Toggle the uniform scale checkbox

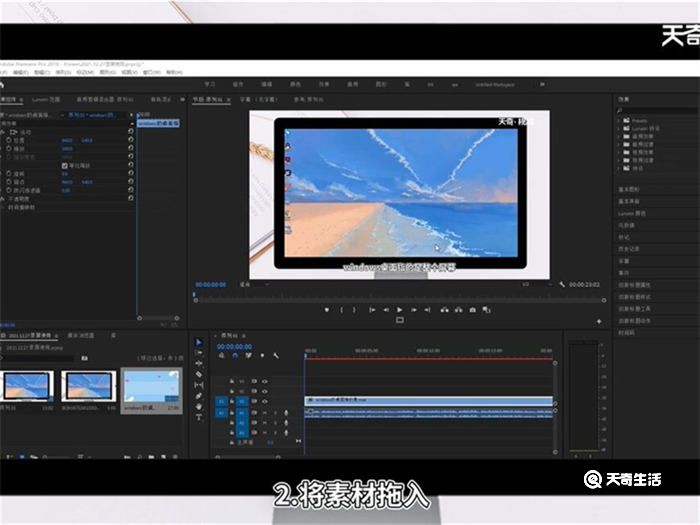click(x=66, y=165)
